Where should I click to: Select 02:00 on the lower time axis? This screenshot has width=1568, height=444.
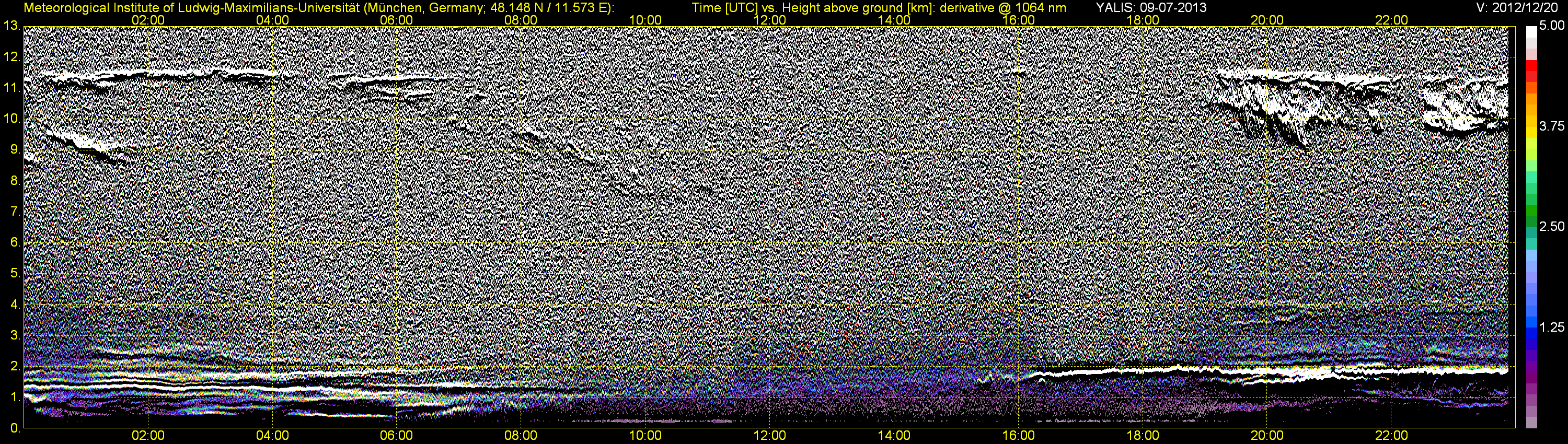click(148, 436)
